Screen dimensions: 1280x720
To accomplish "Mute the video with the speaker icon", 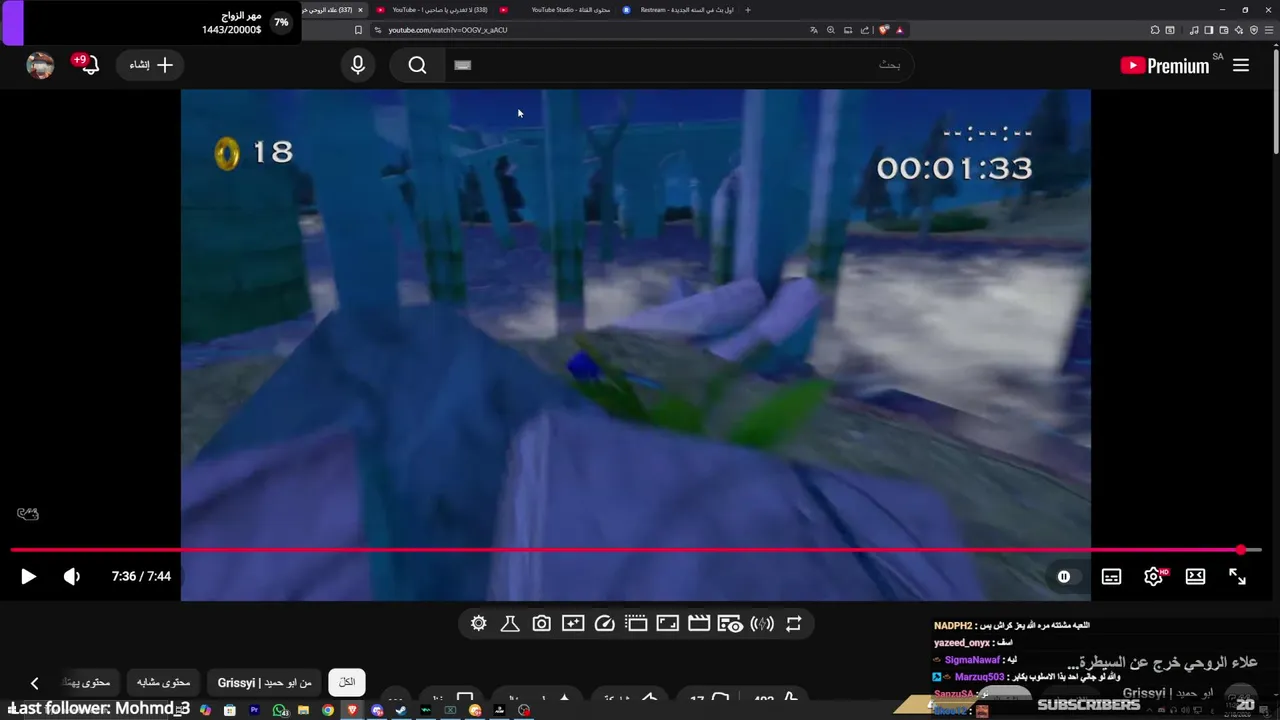I will [x=71, y=576].
